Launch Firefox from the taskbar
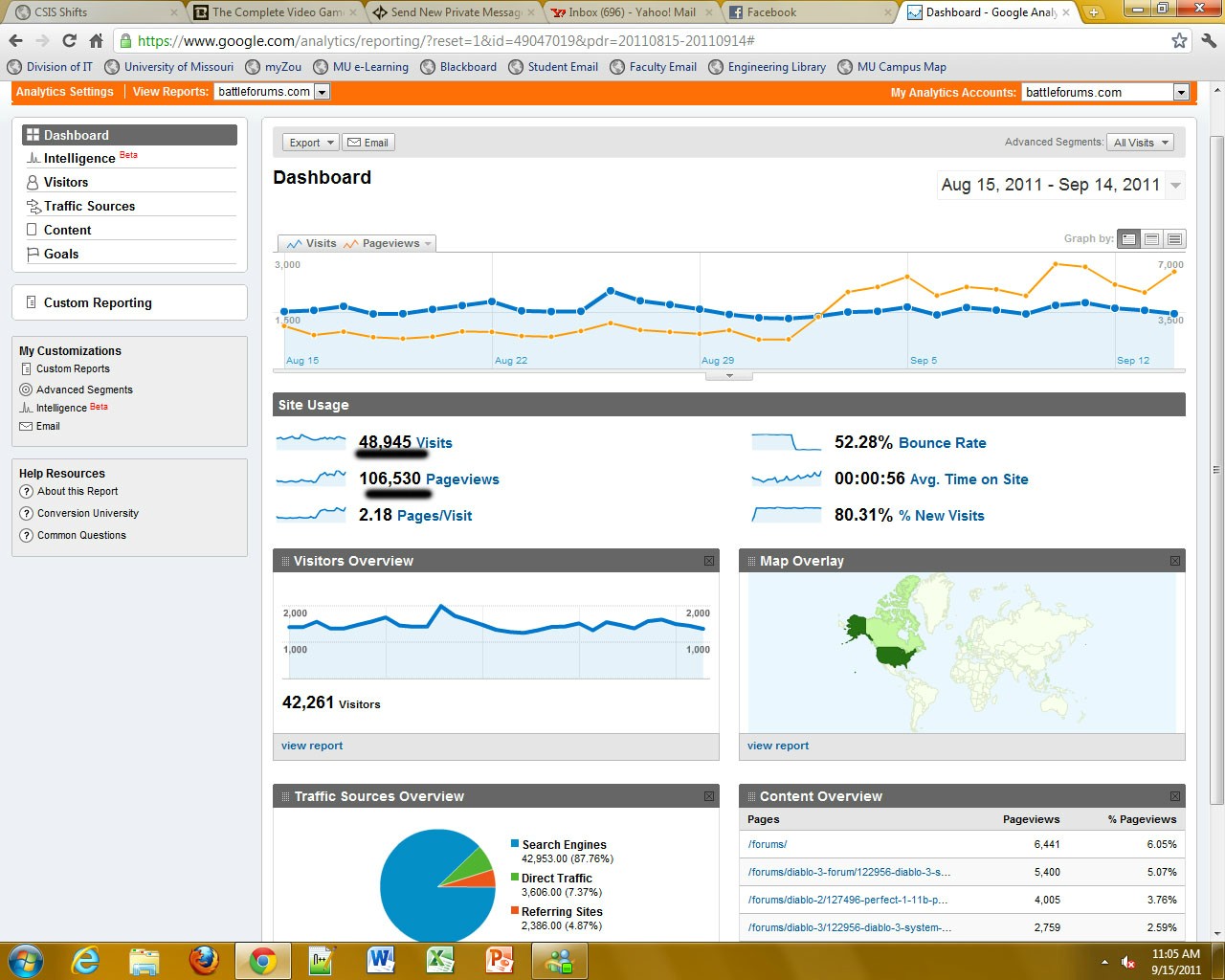 (204, 961)
